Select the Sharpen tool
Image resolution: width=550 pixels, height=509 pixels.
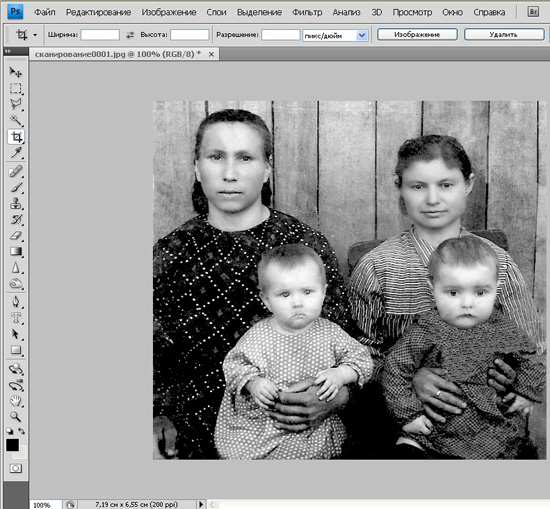[x=15, y=268]
